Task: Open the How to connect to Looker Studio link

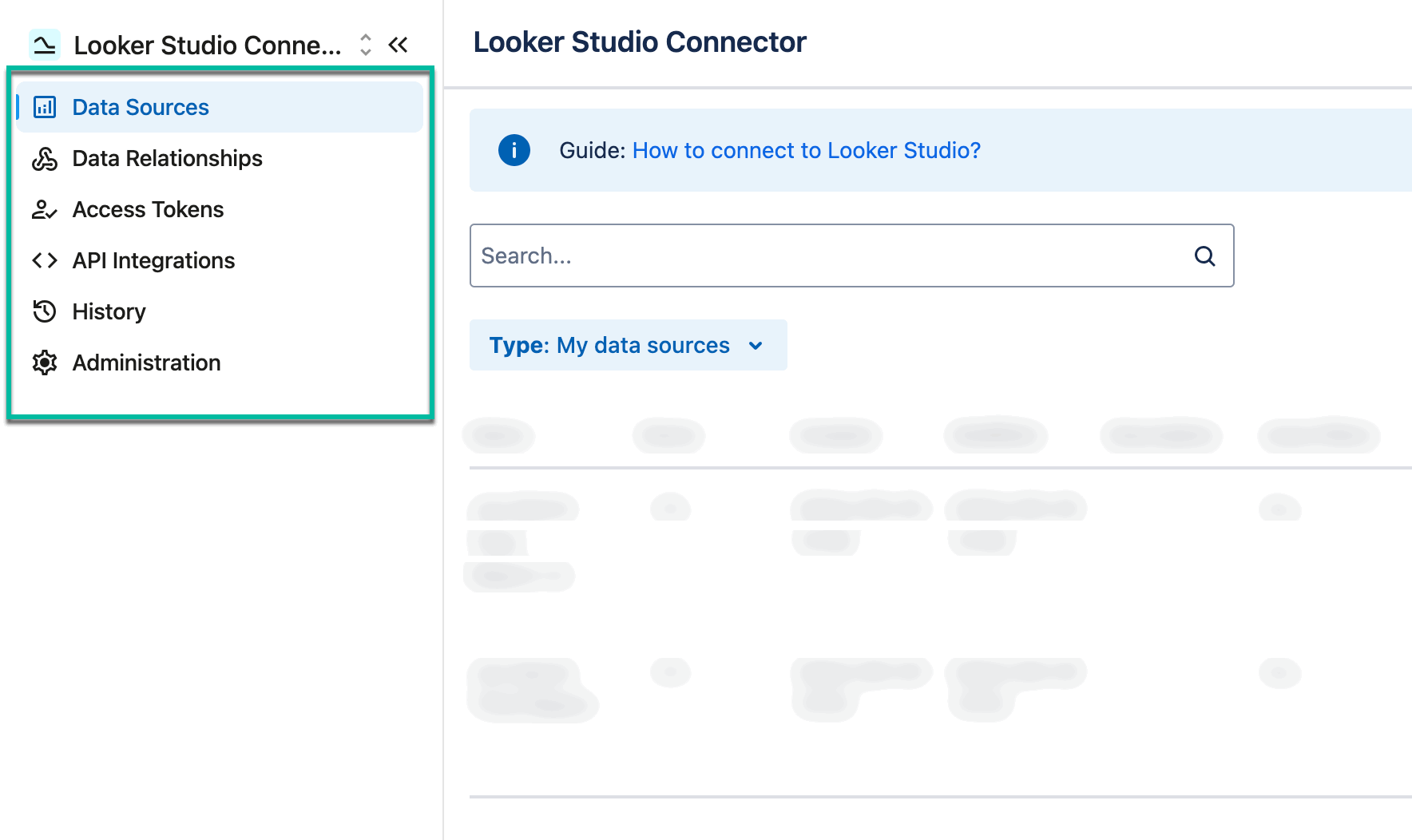Action: (806, 150)
